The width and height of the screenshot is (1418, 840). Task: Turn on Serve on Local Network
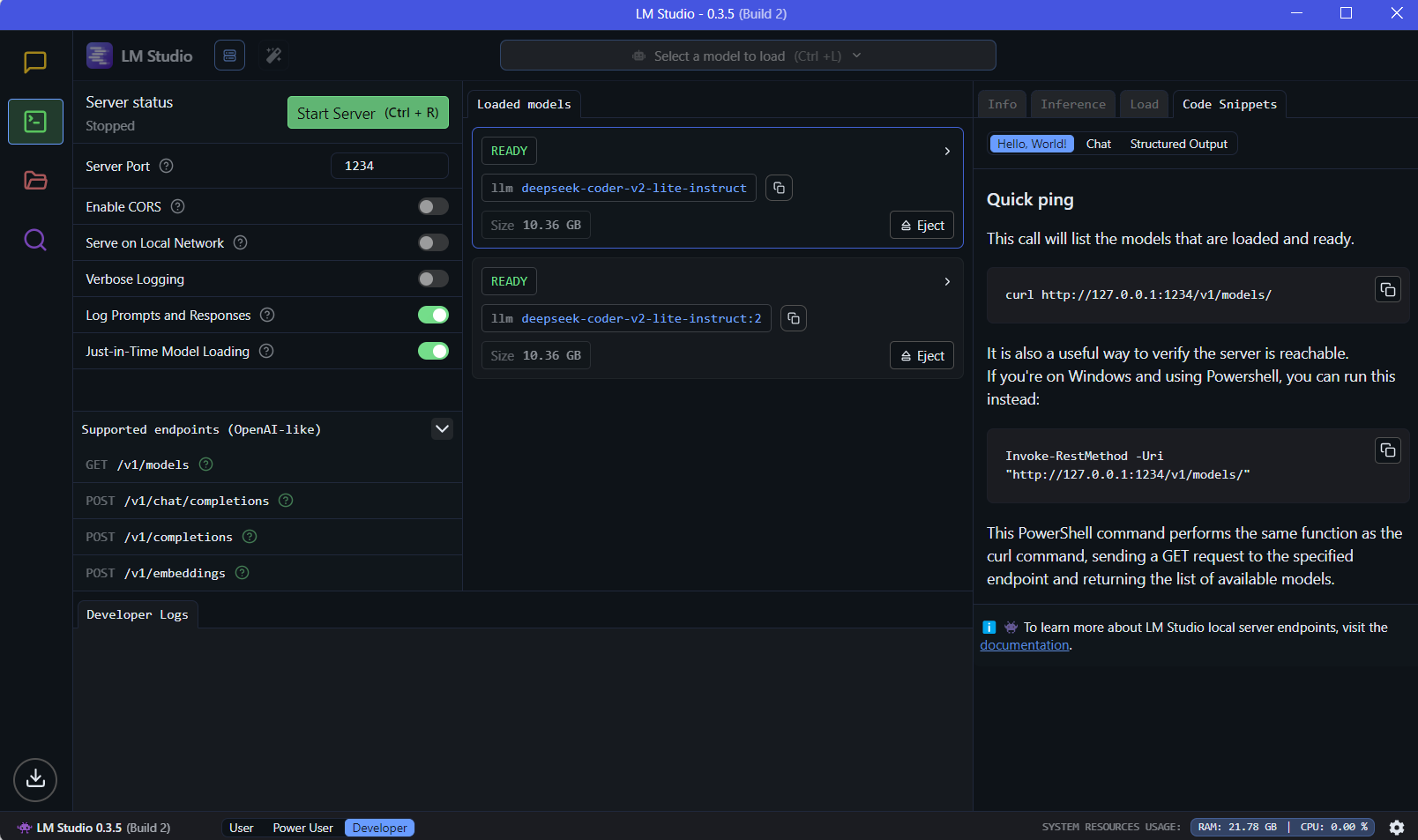tap(433, 242)
